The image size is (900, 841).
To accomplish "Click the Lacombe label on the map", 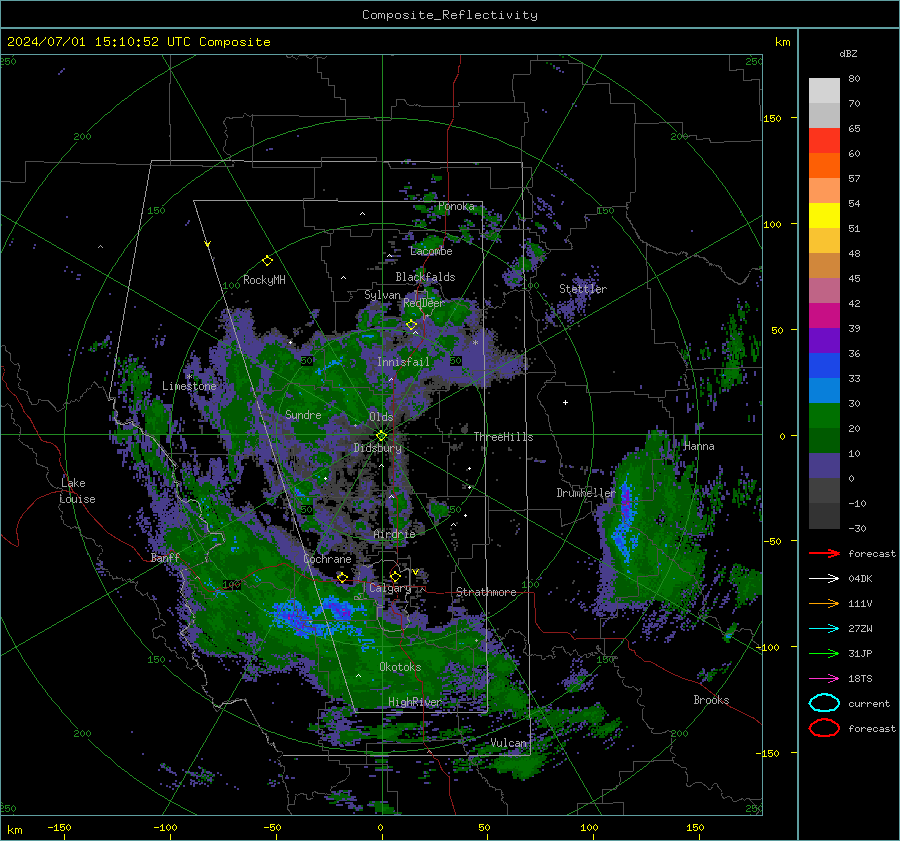I will [431, 251].
